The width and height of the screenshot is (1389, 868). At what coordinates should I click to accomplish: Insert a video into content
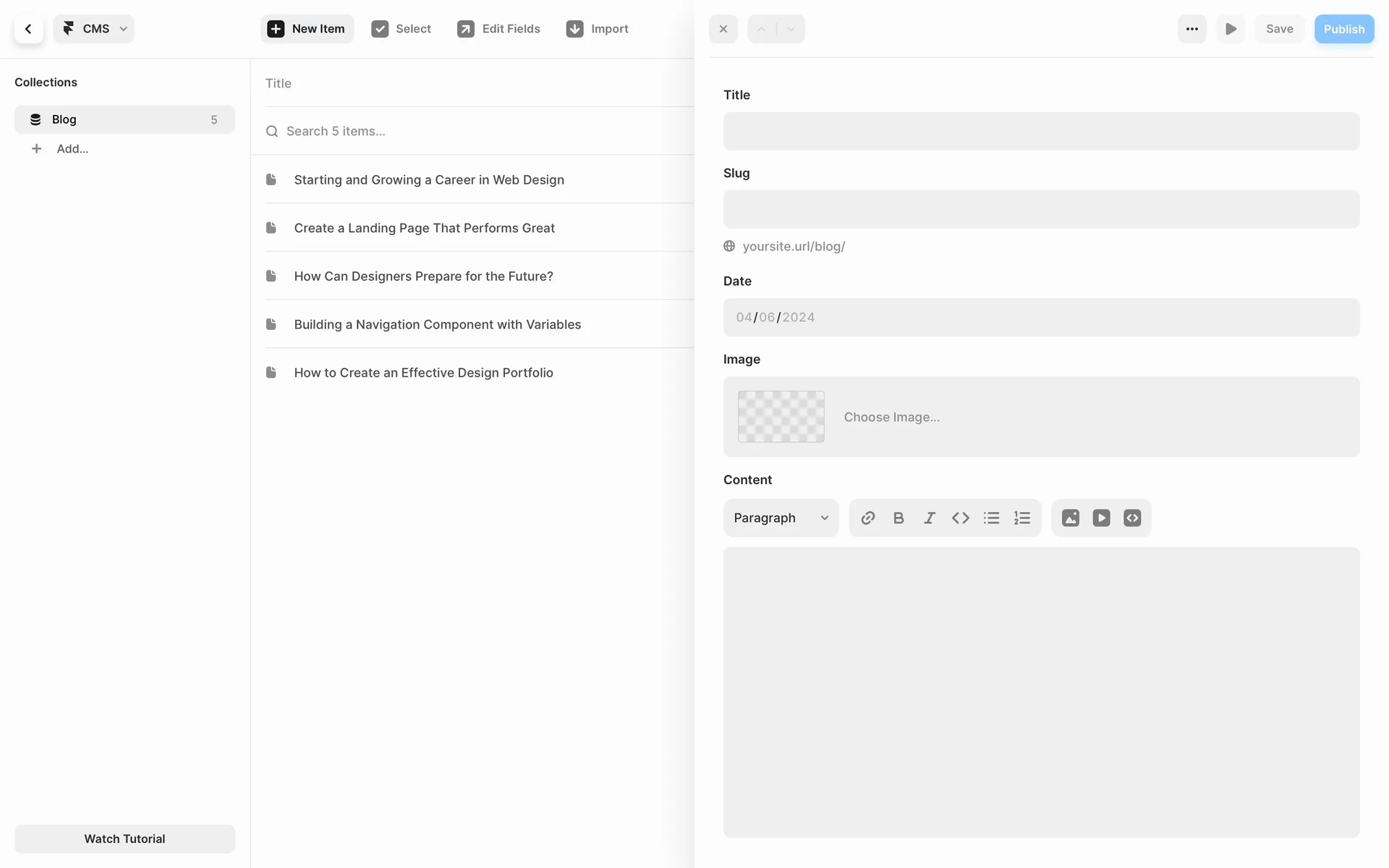pyautogui.click(x=1101, y=518)
